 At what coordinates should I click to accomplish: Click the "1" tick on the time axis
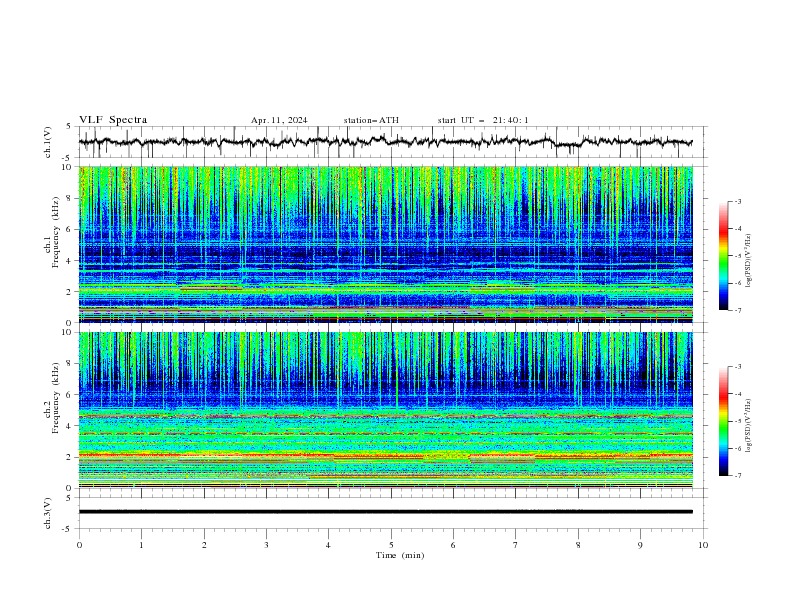click(x=141, y=545)
